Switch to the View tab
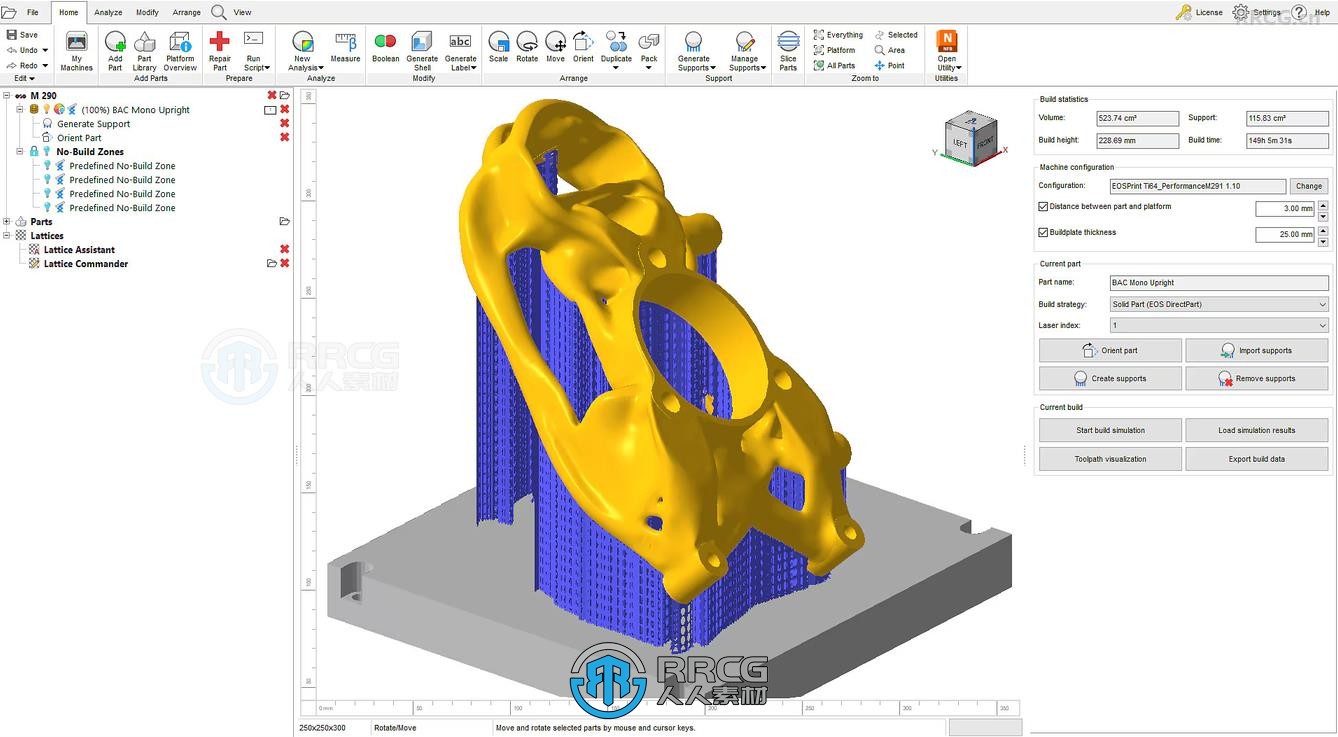The width and height of the screenshot is (1338, 737). (243, 13)
